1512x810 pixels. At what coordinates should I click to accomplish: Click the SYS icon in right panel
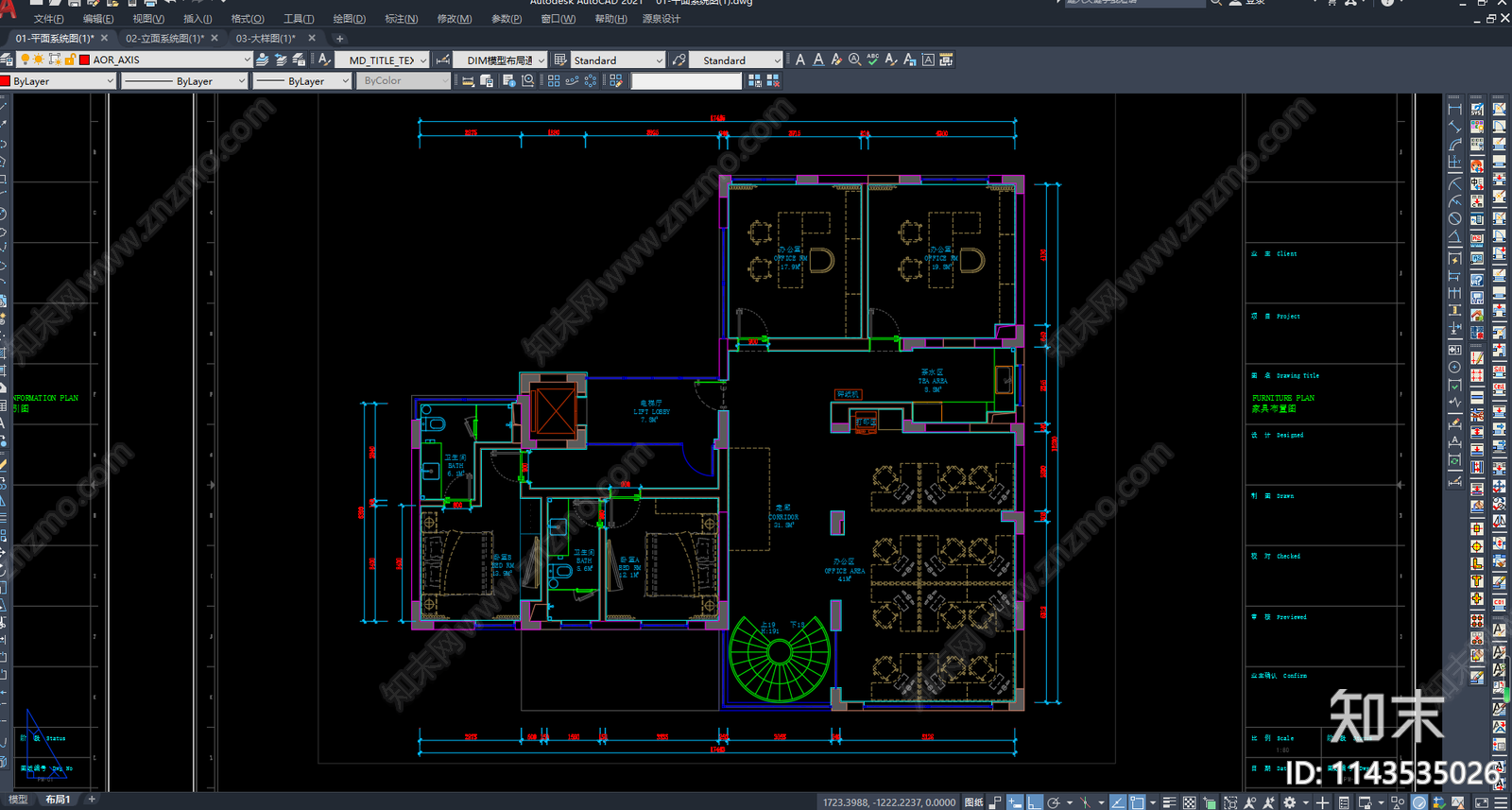[x=1477, y=109]
